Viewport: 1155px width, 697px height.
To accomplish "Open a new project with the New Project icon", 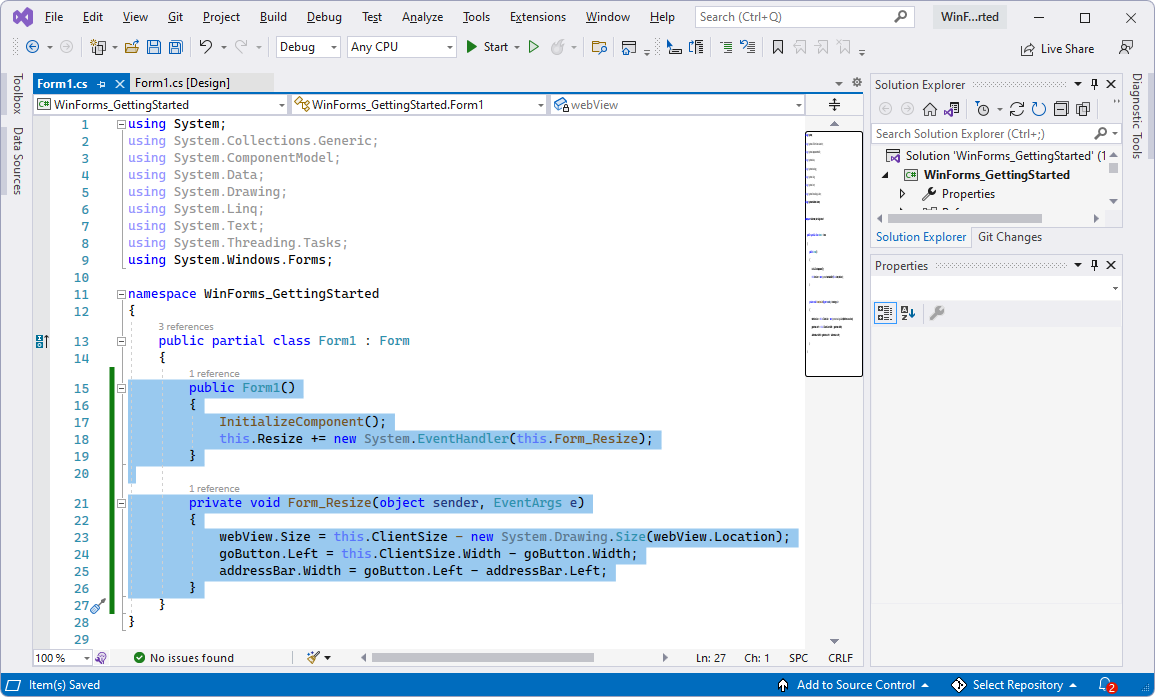I will 99,47.
